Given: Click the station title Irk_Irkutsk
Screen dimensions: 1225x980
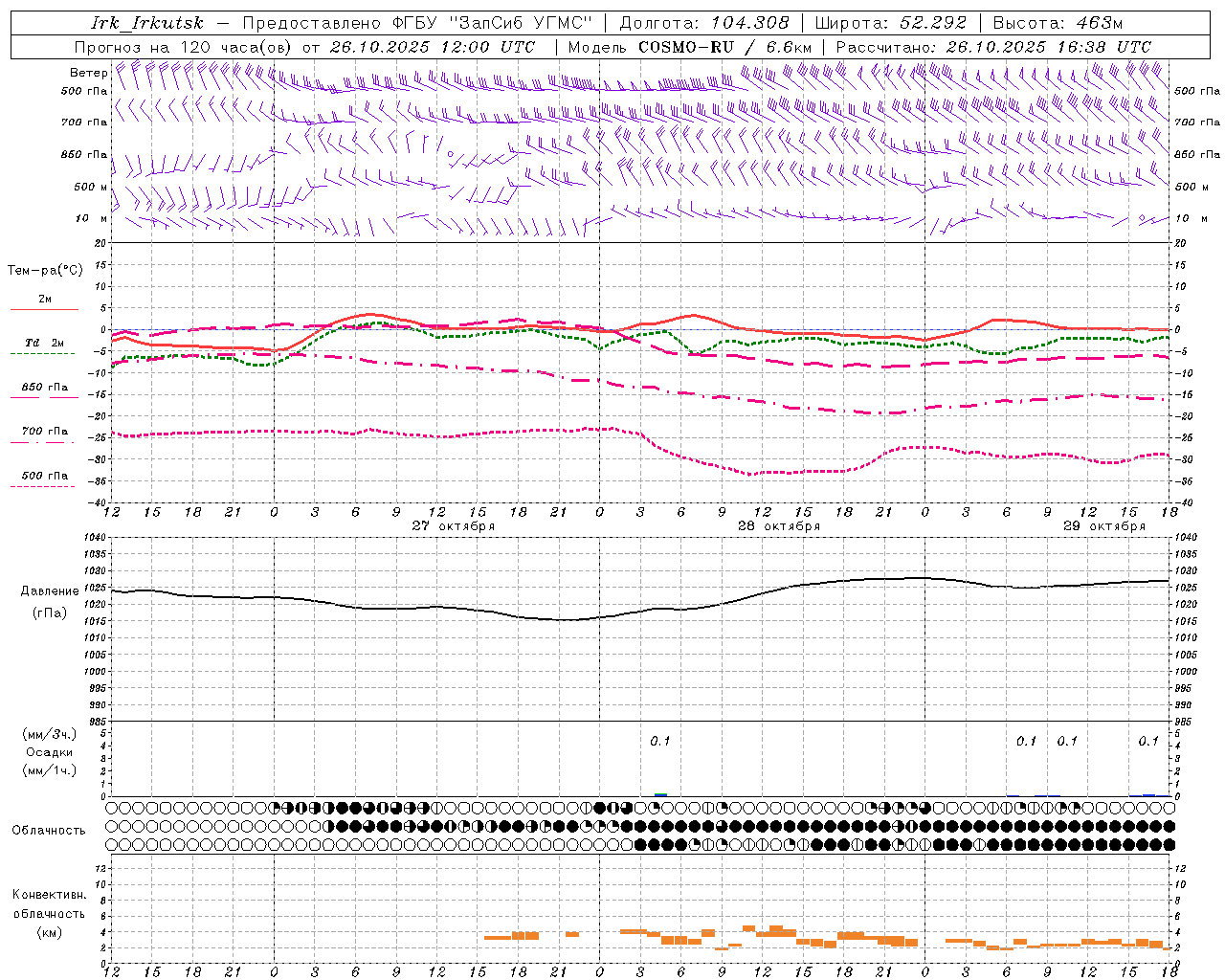Looking at the screenshot, I should (146, 23).
